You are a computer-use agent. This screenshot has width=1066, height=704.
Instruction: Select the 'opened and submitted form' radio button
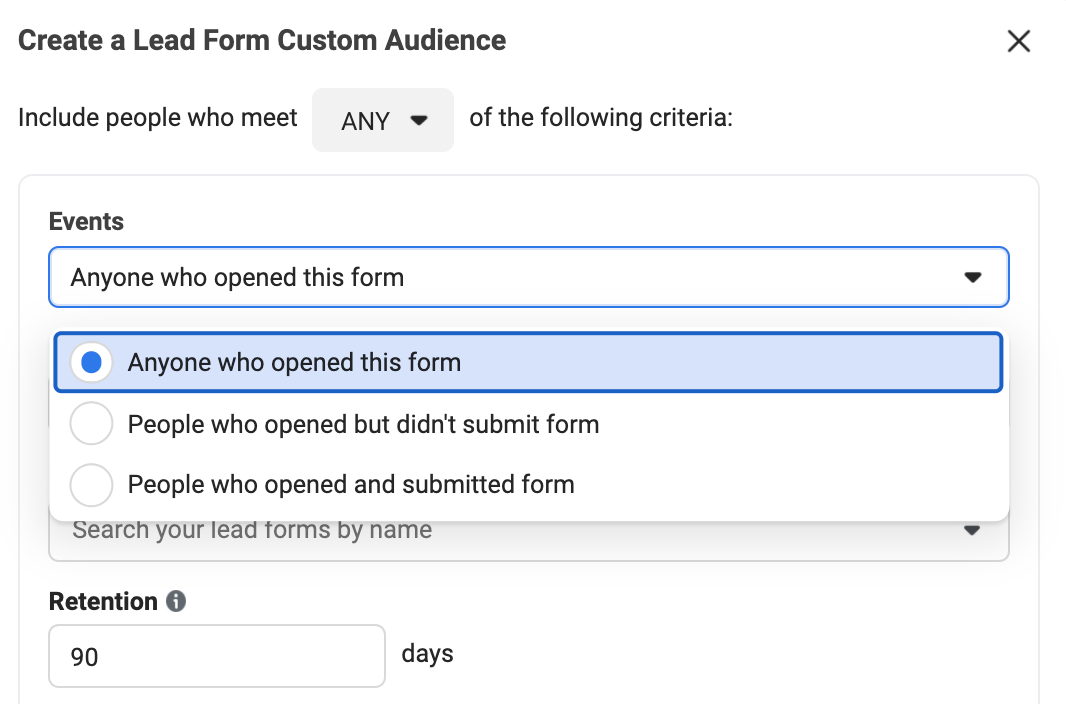(91, 486)
